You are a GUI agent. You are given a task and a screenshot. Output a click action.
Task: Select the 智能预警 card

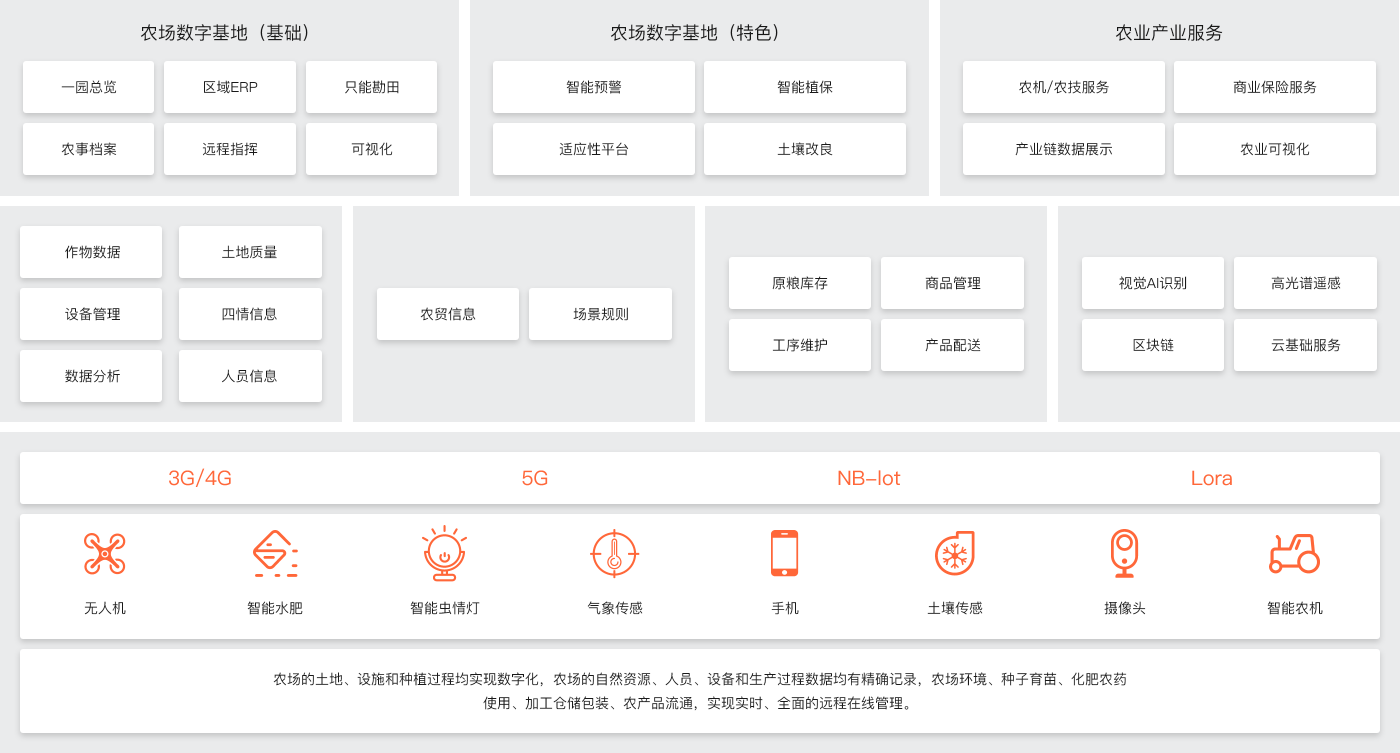click(594, 87)
